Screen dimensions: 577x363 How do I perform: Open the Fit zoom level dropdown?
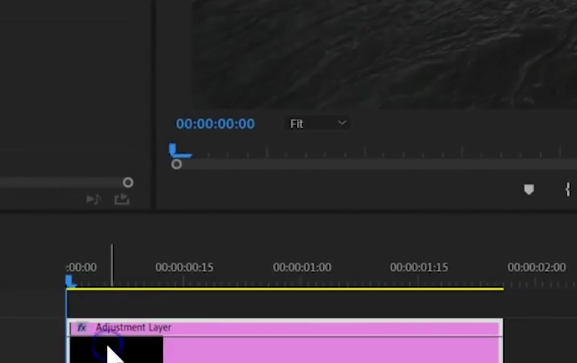pos(318,123)
